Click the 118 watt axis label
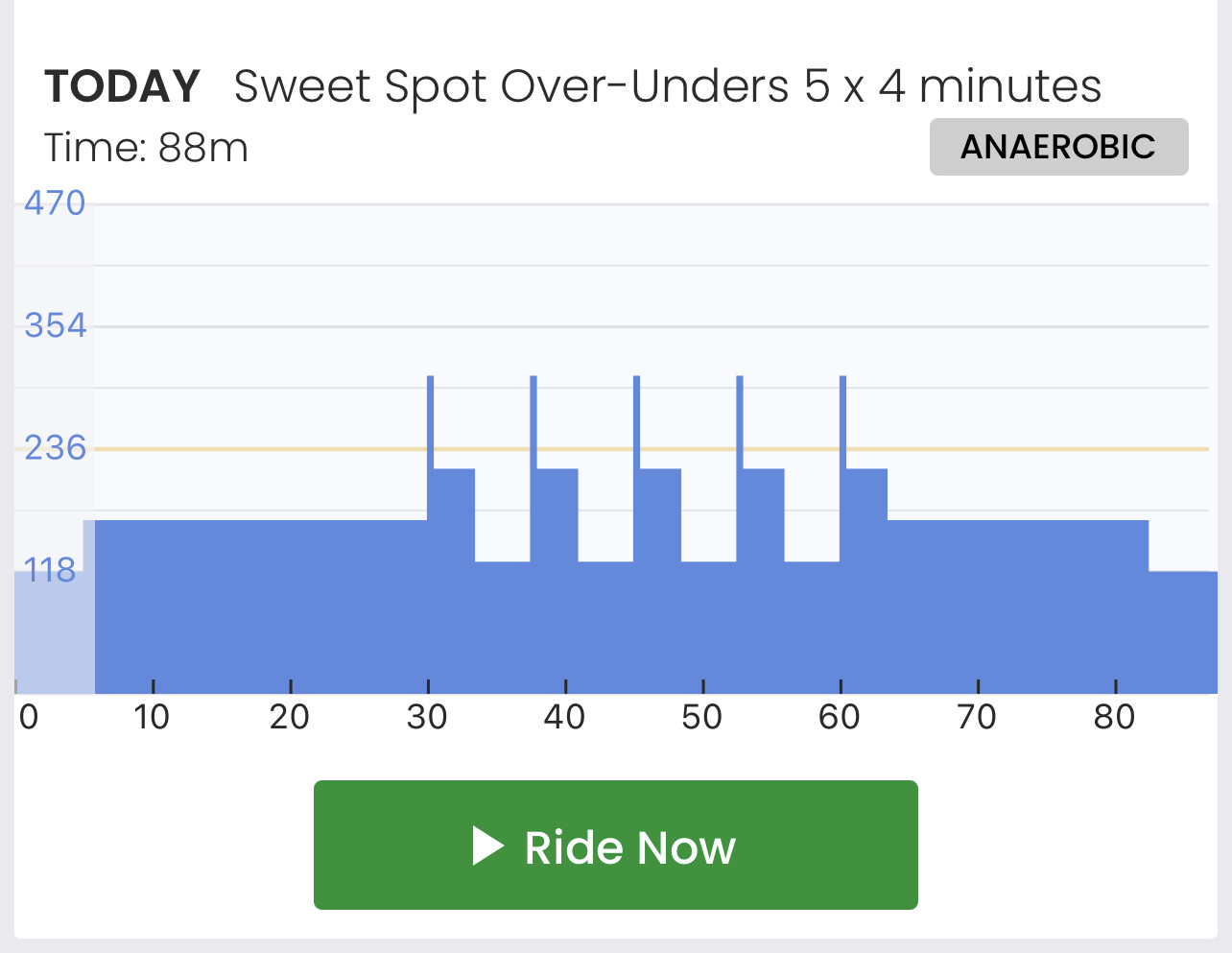This screenshot has width=1232, height=953. (x=50, y=570)
